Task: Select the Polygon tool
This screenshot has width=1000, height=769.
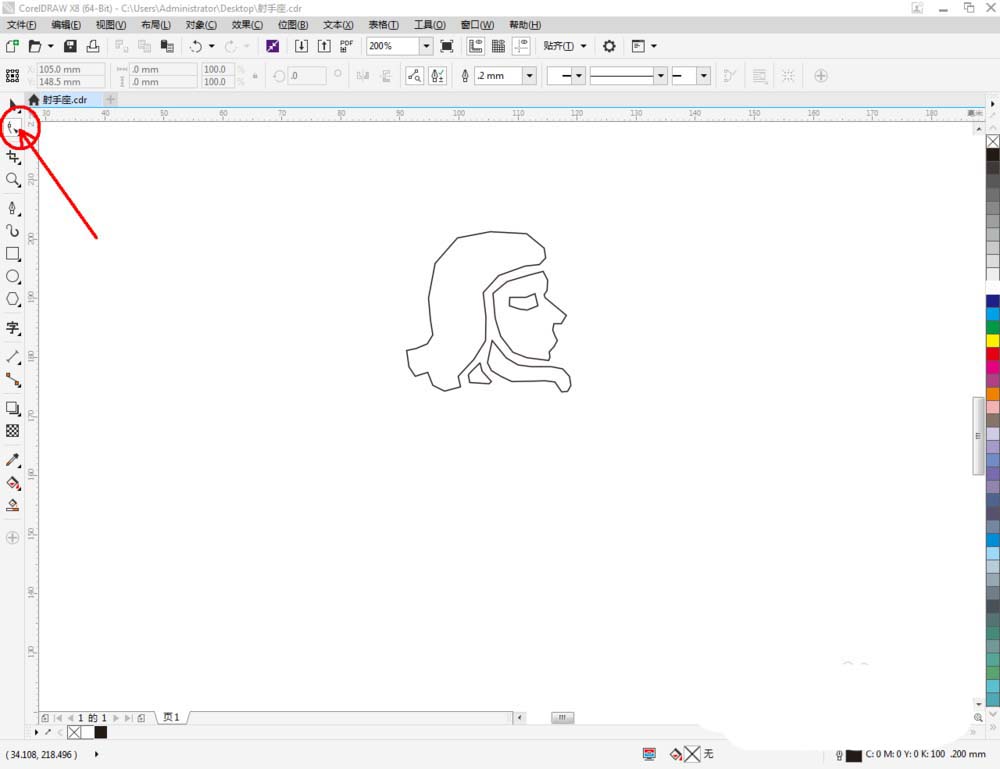Action: (13, 299)
